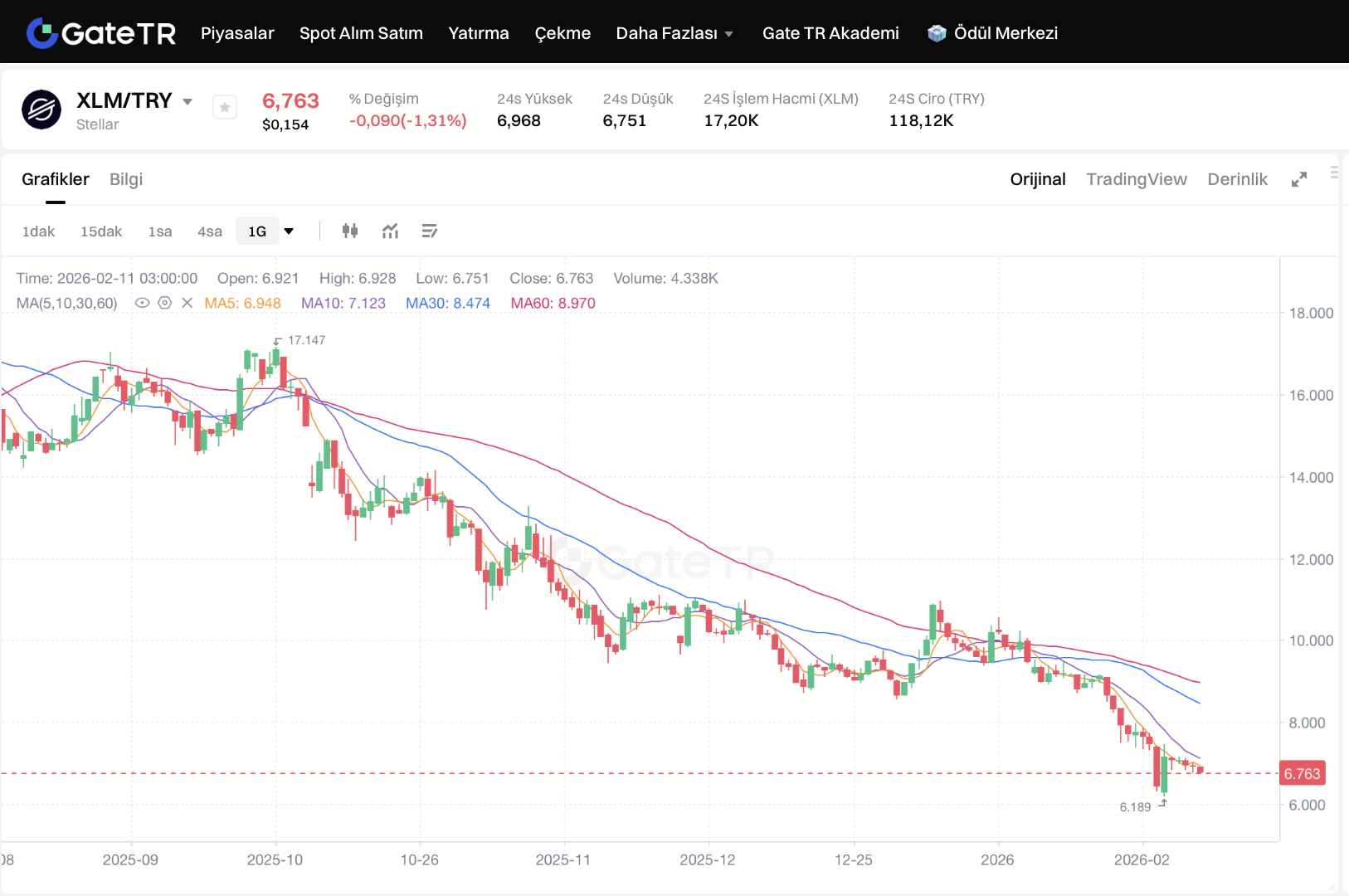Expand the 1G timeframe dropdown arrow

pos(289,231)
